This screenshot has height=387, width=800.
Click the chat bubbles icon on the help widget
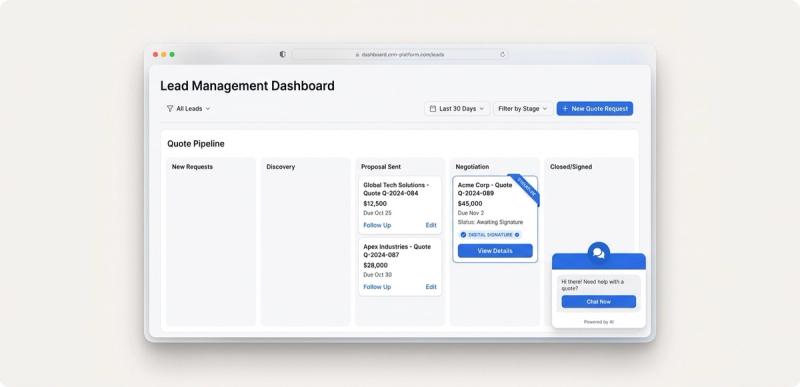tap(598, 253)
